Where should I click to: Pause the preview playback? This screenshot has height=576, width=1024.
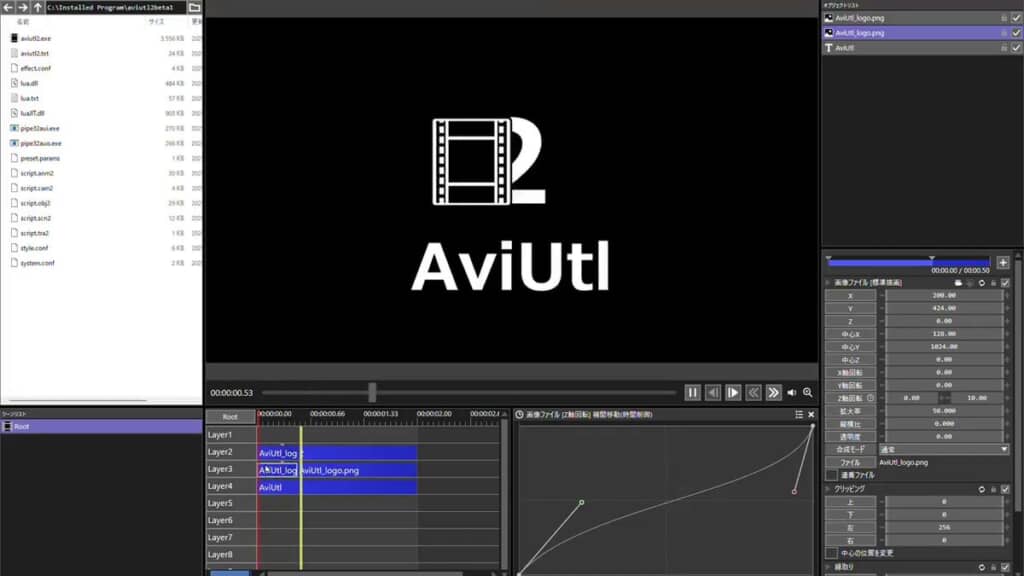[x=692, y=392]
